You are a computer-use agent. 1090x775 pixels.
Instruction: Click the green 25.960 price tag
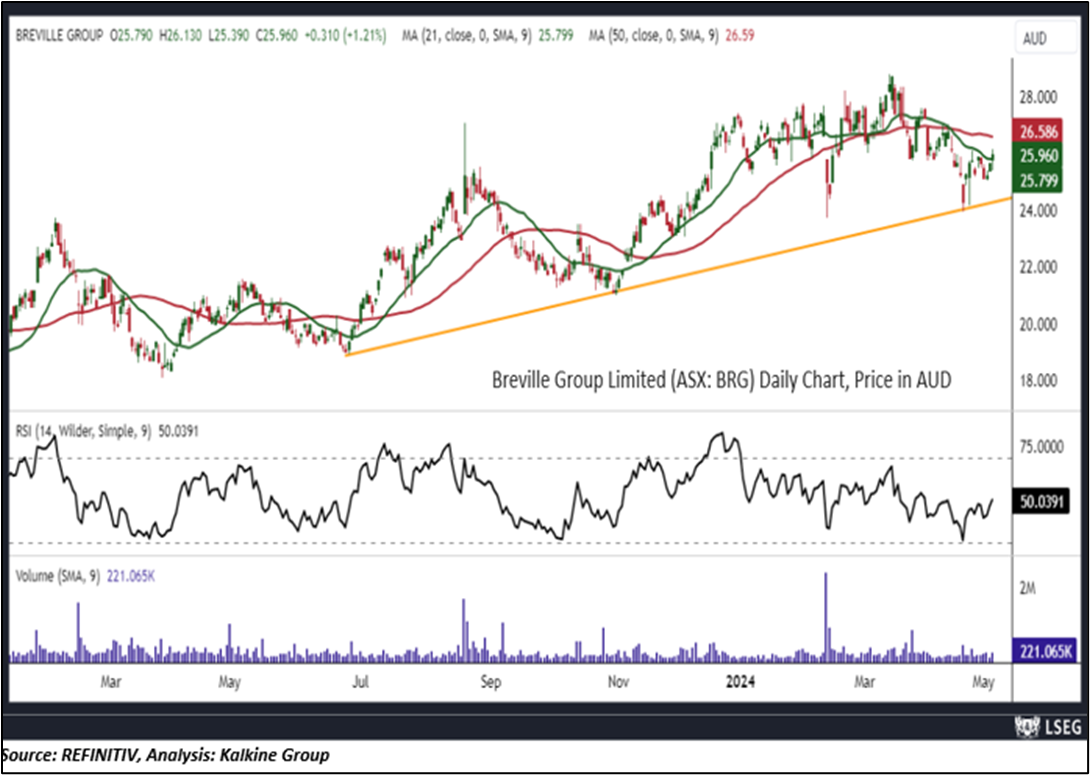tap(1040, 156)
